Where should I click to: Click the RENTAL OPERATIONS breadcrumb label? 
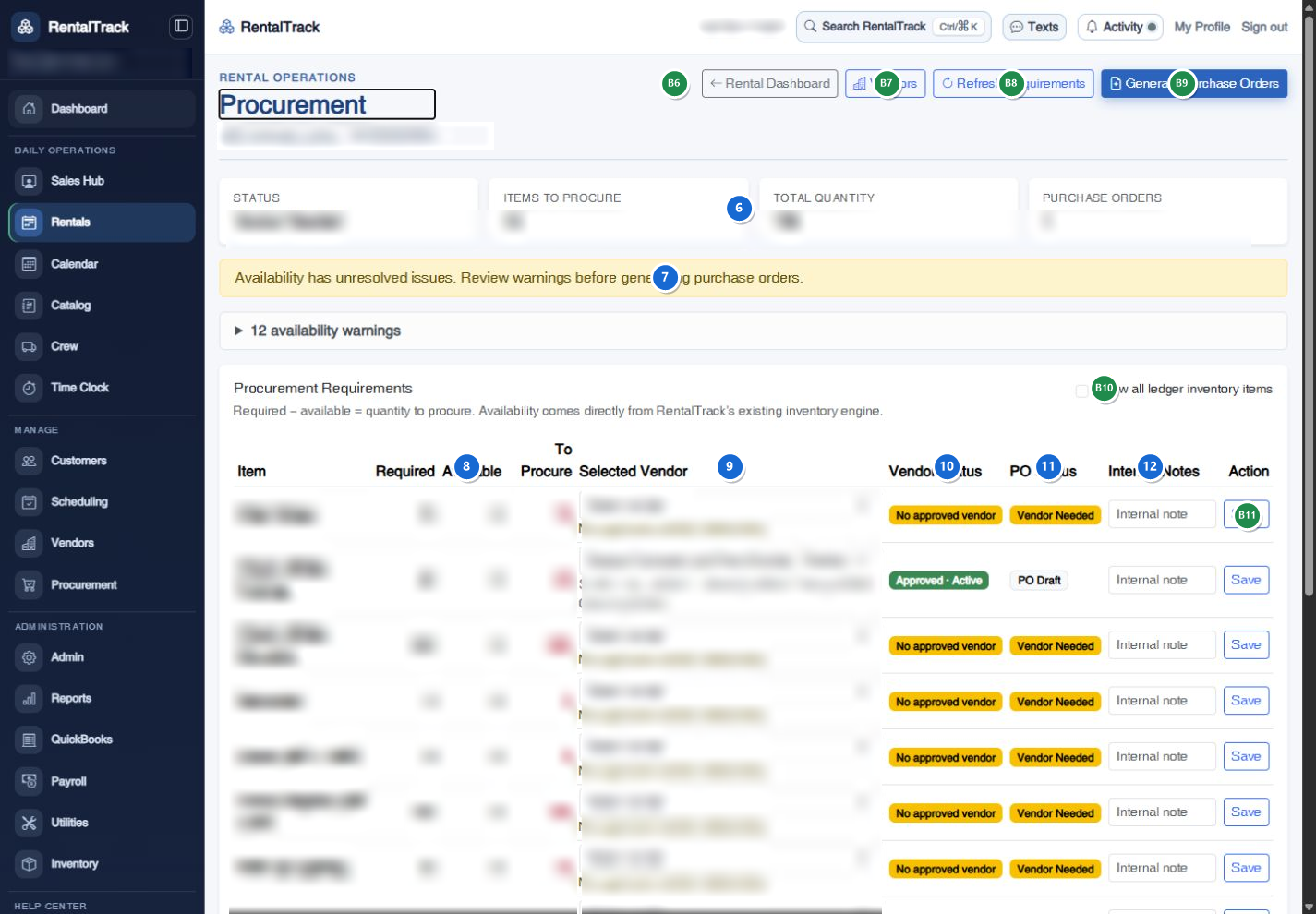pos(287,78)
